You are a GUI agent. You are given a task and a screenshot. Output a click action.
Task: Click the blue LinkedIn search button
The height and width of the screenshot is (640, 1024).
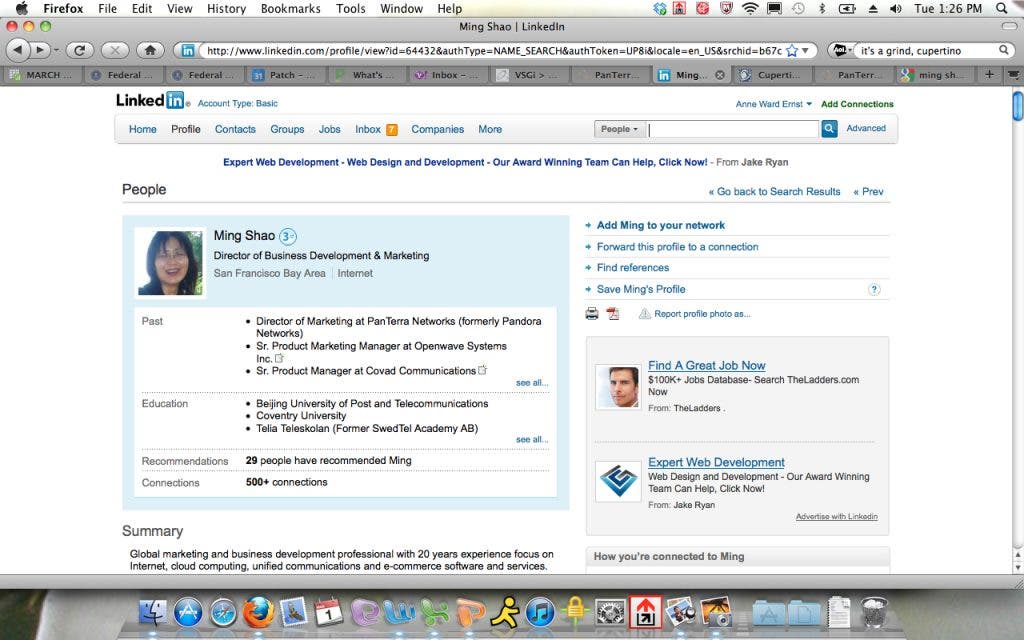tap(829, 129)
